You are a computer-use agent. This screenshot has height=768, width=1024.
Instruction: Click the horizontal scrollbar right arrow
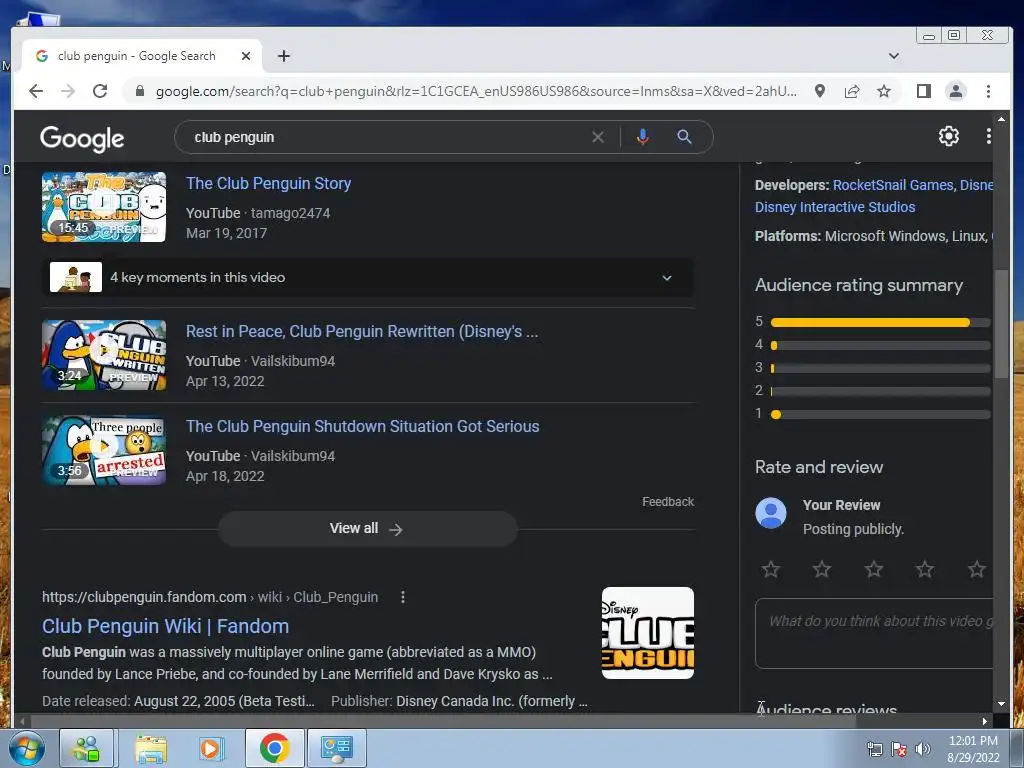[x=985, y=721]
